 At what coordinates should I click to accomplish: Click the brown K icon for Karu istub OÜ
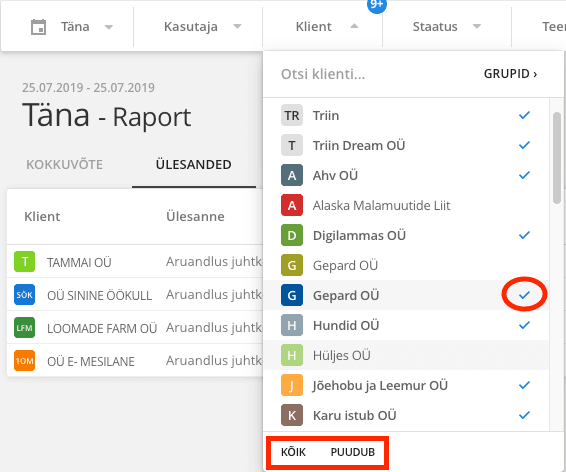292,415
